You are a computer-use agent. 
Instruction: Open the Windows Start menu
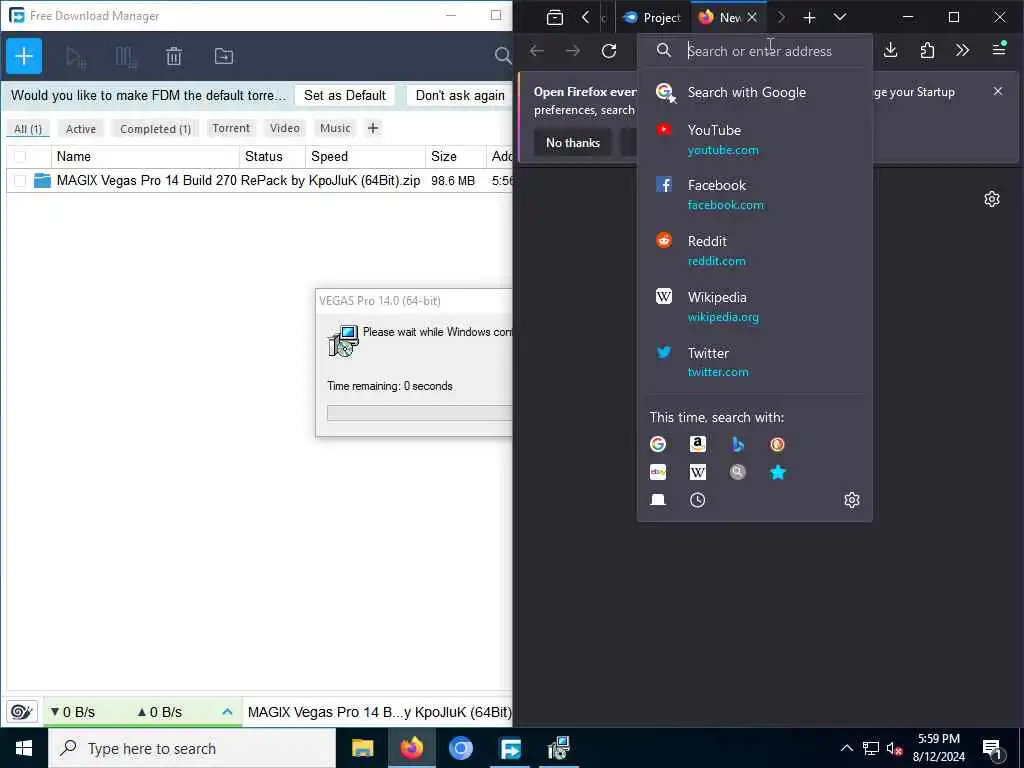pyautogui.click(x=24, y=748)
